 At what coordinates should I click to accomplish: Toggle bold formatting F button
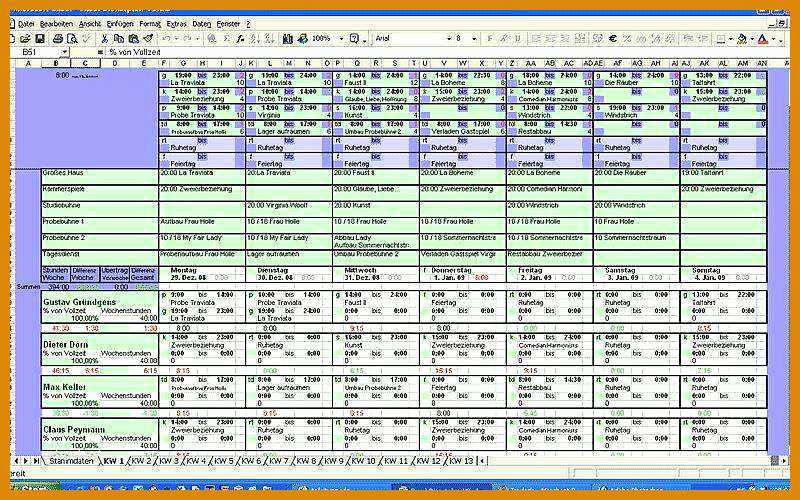(490, 39)
